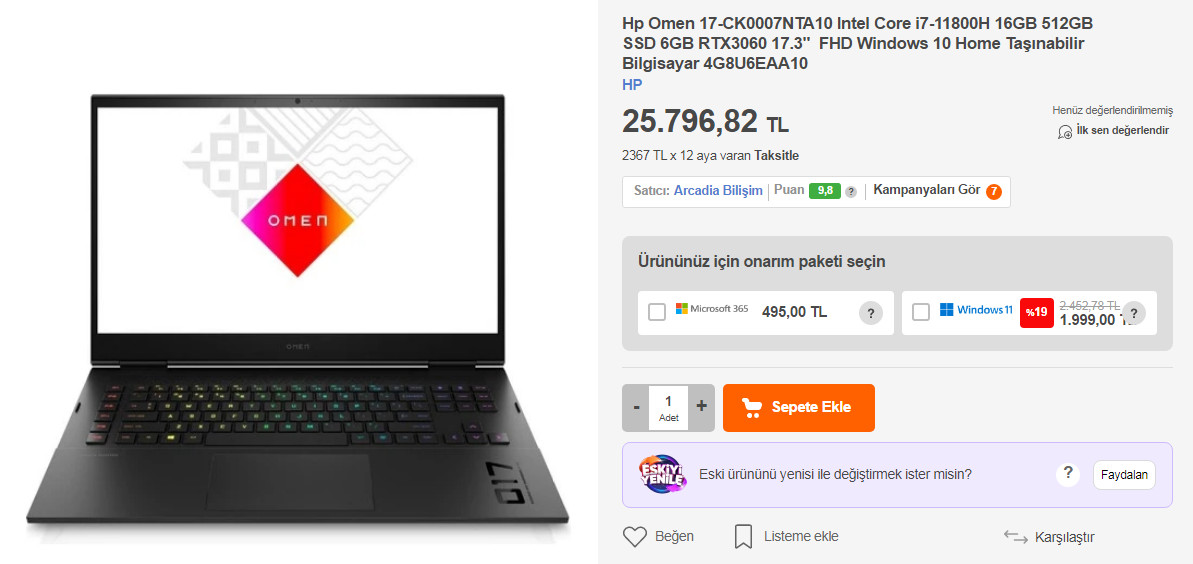1193x564 pixels.
Task: Click the Karşılaştır compare arrows icon
Action: [x=1016, y=537]
